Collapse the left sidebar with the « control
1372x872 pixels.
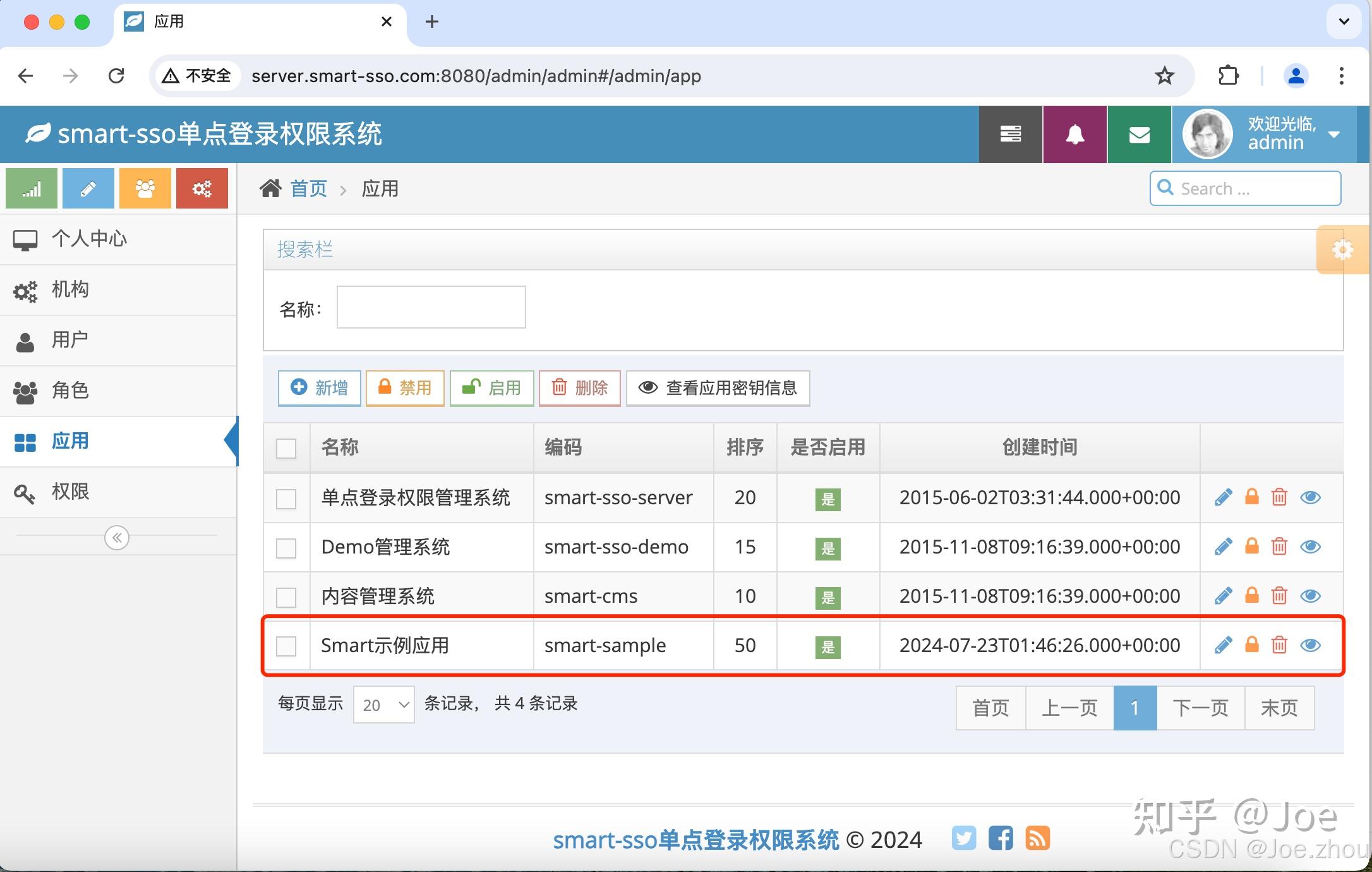coord(116,537)
